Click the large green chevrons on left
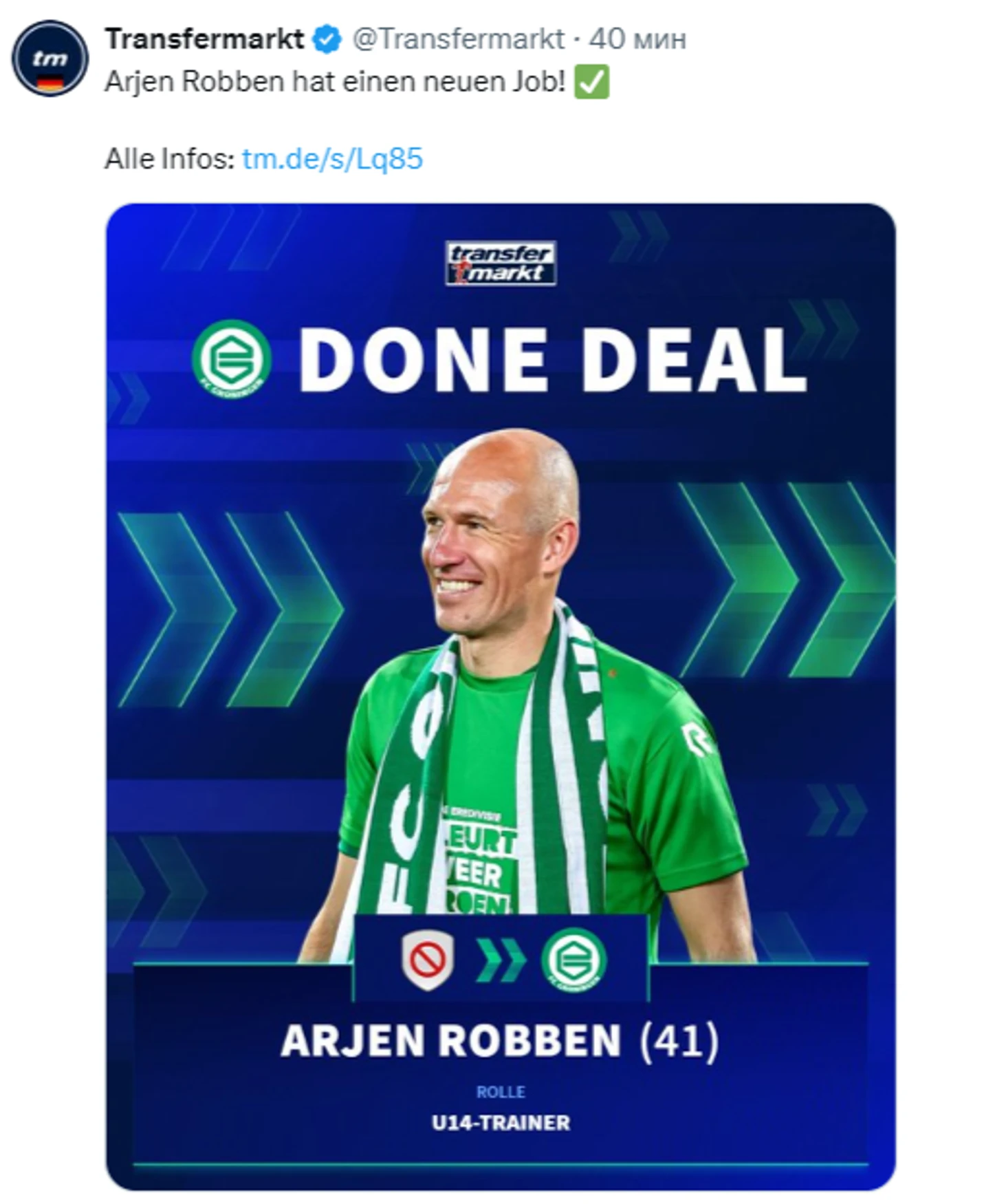The width and height of the screenshot is (1004, 1204). (230, 610)
